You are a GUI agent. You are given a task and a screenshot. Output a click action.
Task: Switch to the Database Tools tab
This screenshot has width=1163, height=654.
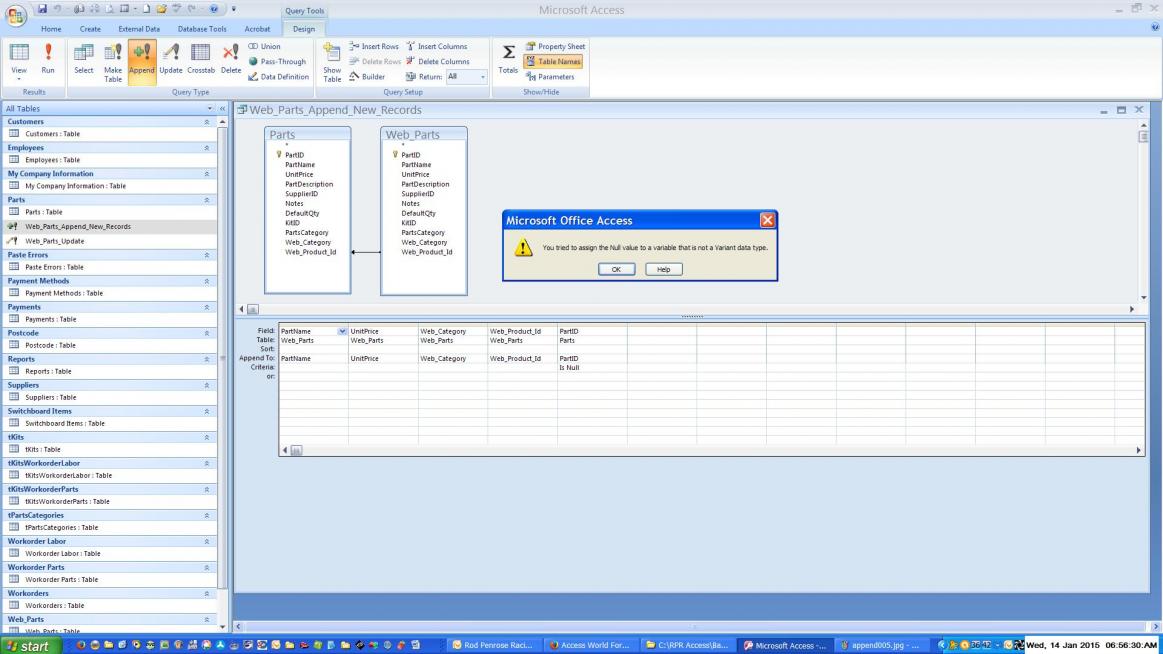click(201, 29)
